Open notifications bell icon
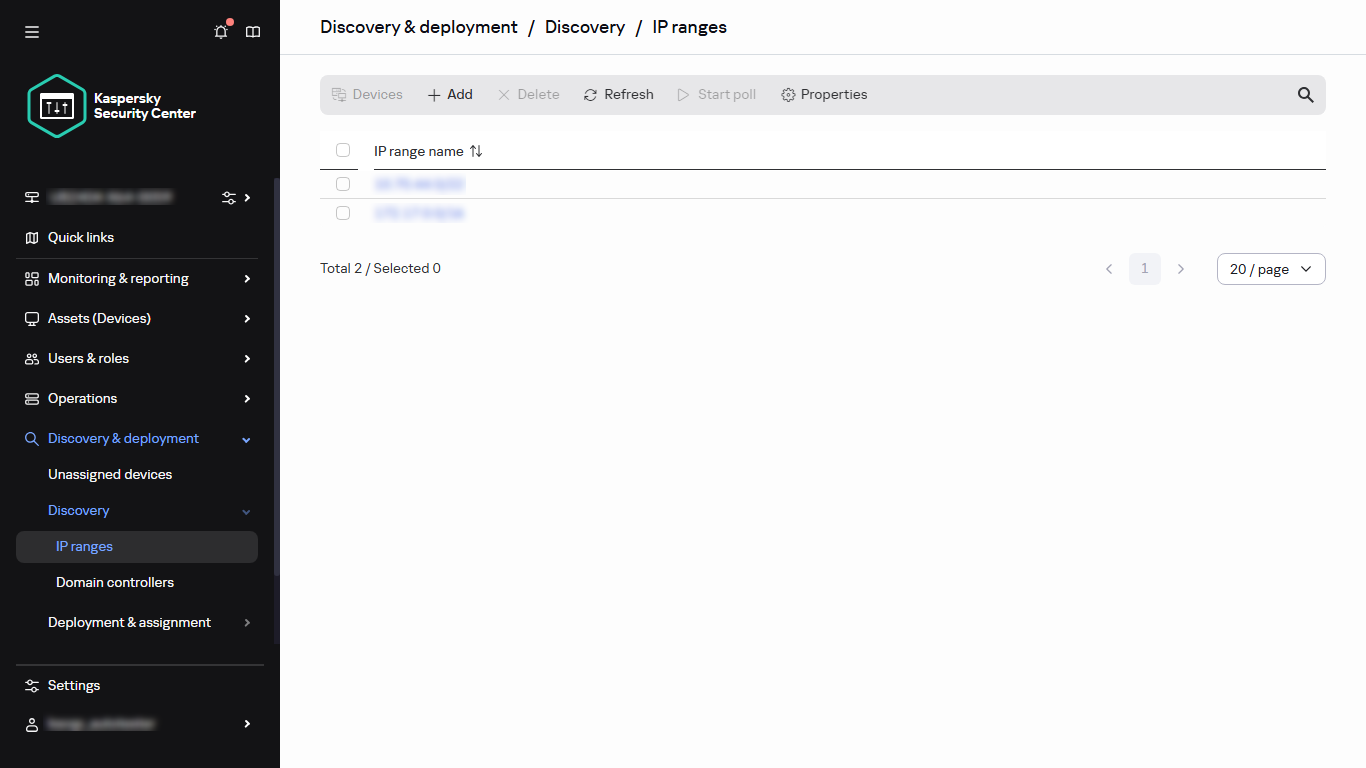This screenshot has width=1366, height=768. pos(221,32)
